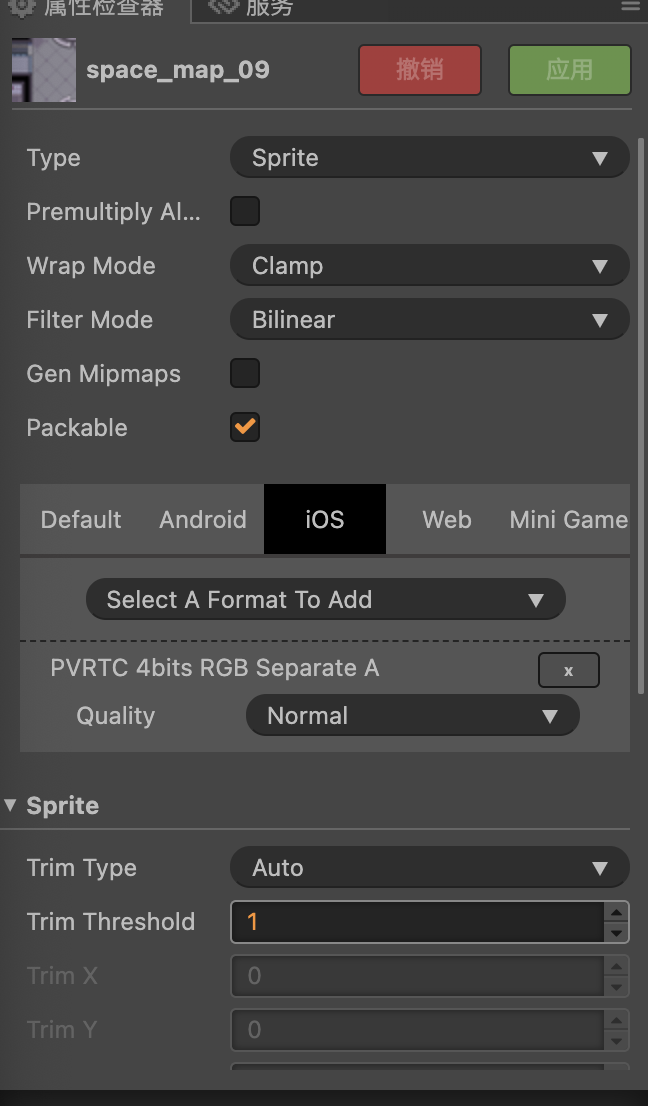Image resolution: width=648 pixels, height=1106 pixels.
Task: Click the red 撤销 revert button
Action: [420, 70]
